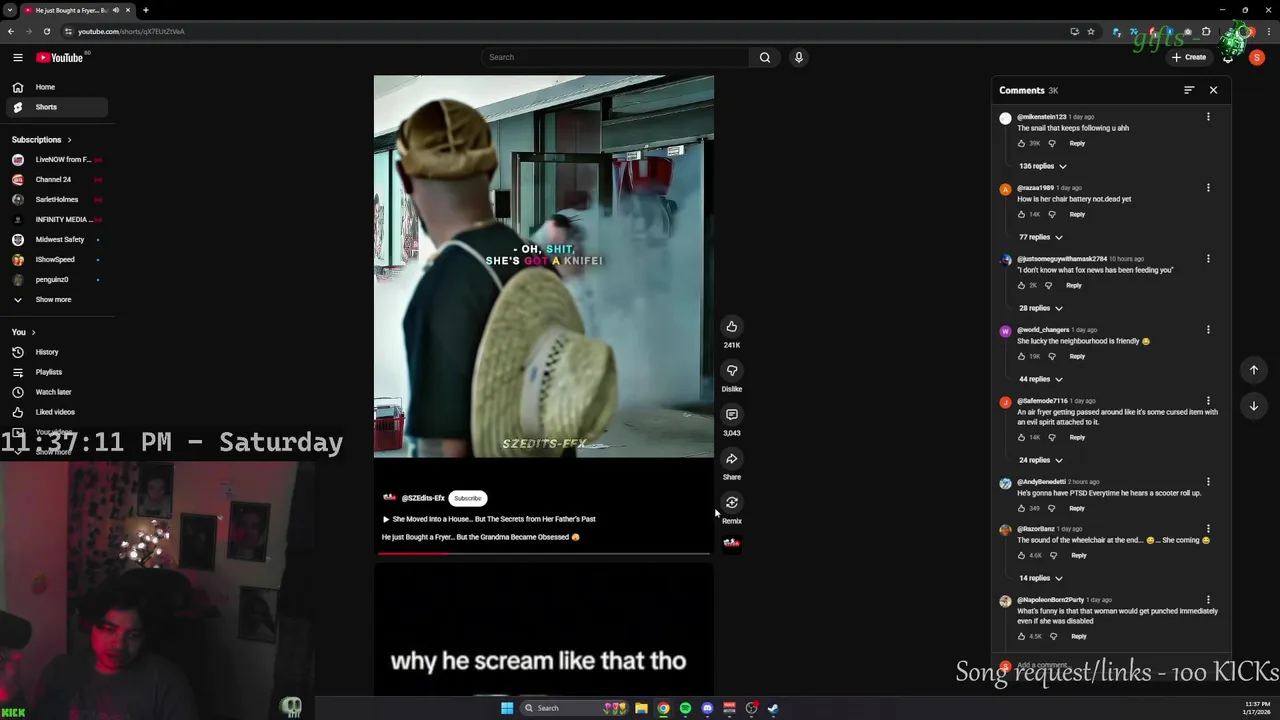This screenshot has width=1280, height=720.
Task: Reload the page in Chrome
Action: (x=46, y=31)
